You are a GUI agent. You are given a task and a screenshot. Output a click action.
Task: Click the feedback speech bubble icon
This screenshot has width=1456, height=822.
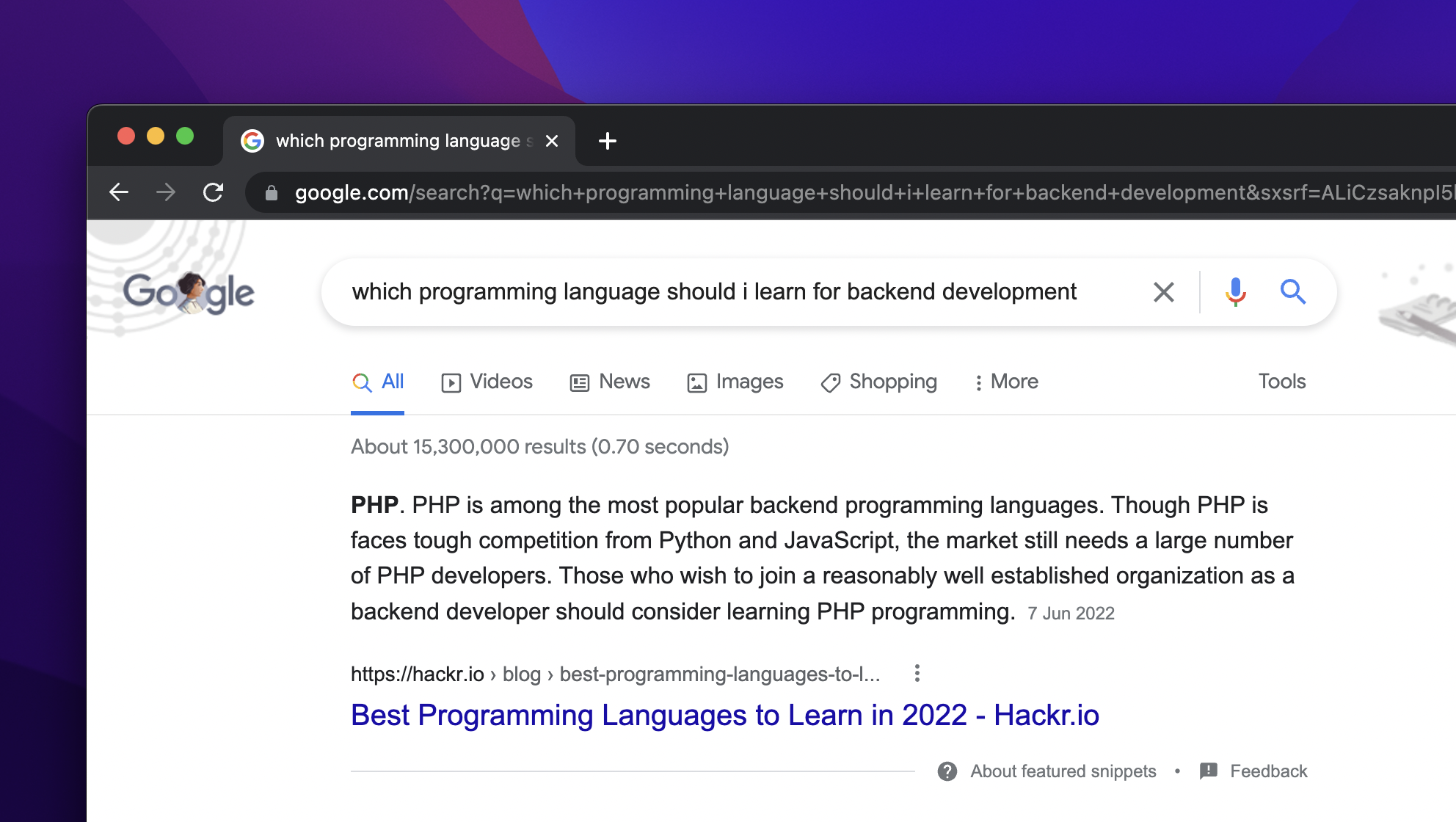pyautogui.click(x=1209, y=771)
